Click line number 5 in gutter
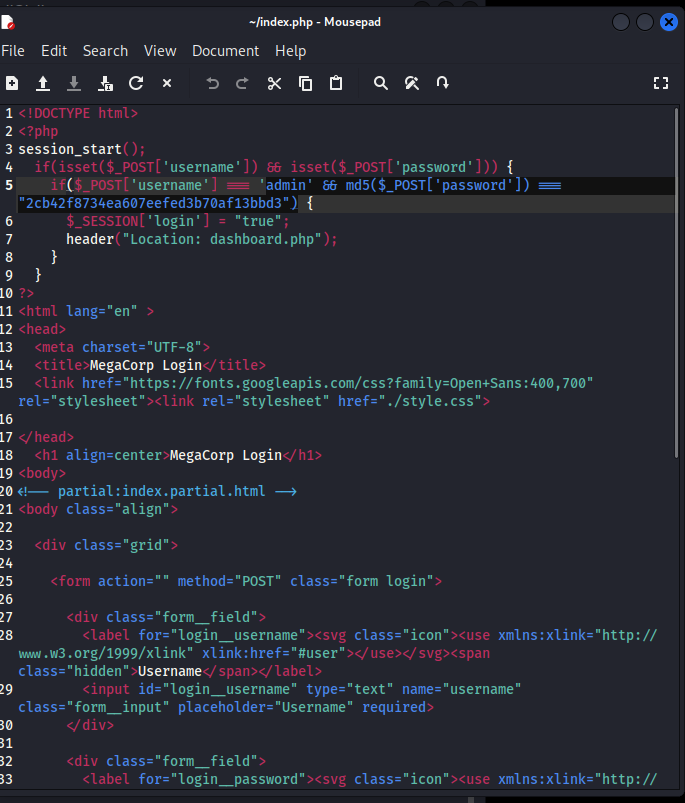685x803 pixels. pyautogui.click(x=9, y=185)
